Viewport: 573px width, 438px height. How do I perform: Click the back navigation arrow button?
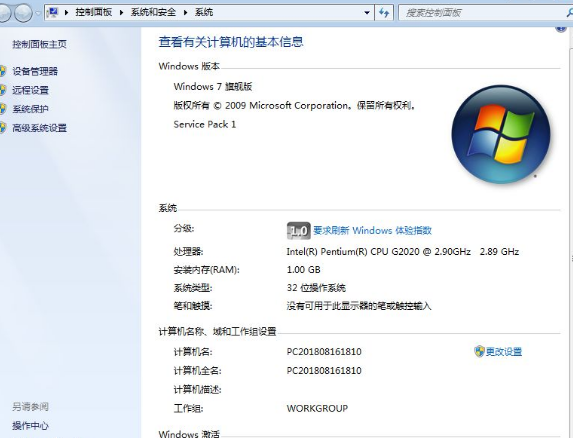4,13
